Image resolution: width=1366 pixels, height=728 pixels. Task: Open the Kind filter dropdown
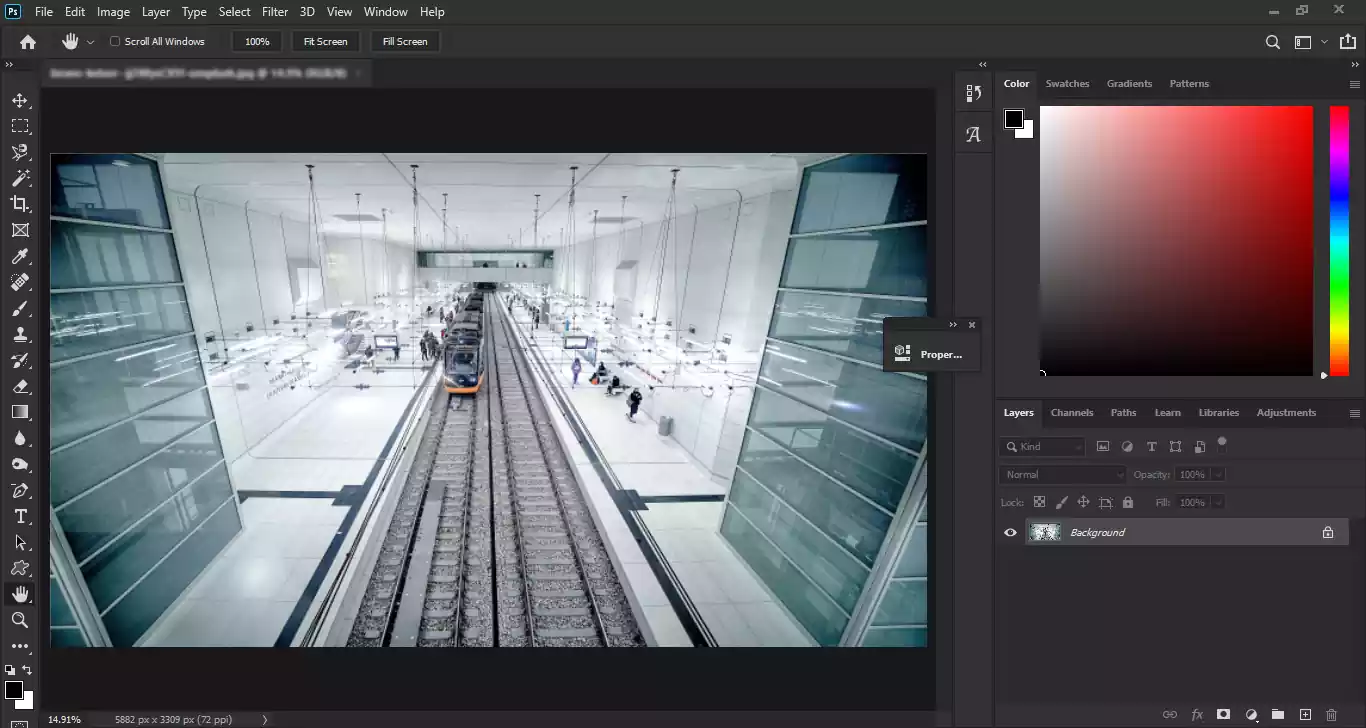click(1042, 447)
